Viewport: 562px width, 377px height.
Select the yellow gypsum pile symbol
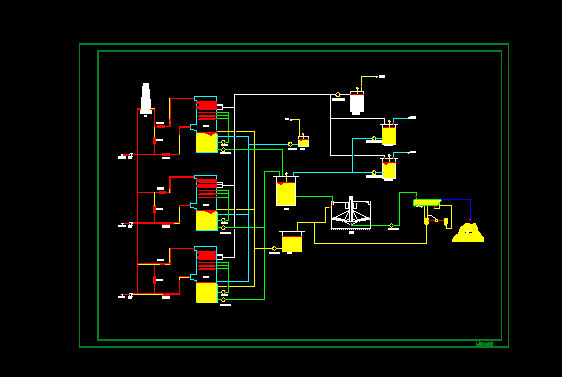468,233
